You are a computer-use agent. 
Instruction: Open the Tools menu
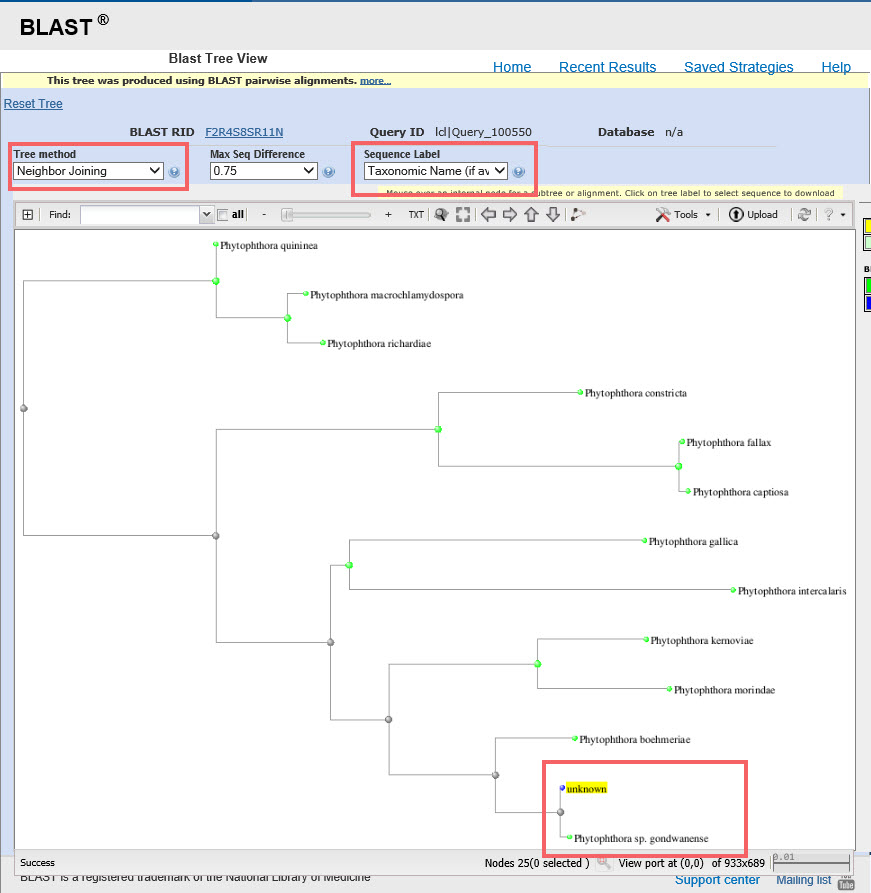683,215
